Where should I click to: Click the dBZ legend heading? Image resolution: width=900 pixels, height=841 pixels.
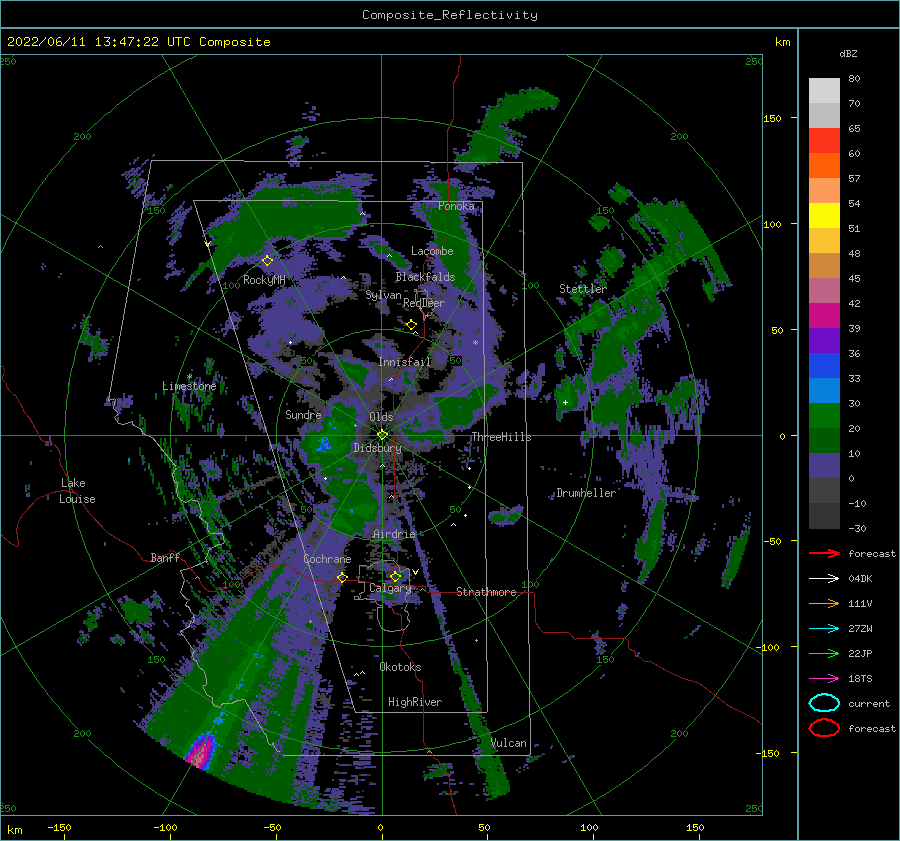848,53
